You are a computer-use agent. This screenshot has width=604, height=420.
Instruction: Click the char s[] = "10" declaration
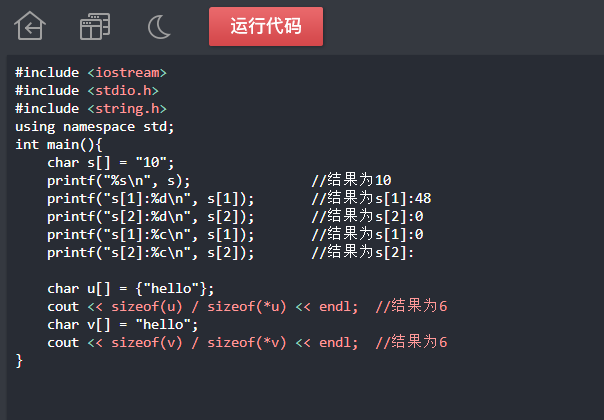pos(110,162)
